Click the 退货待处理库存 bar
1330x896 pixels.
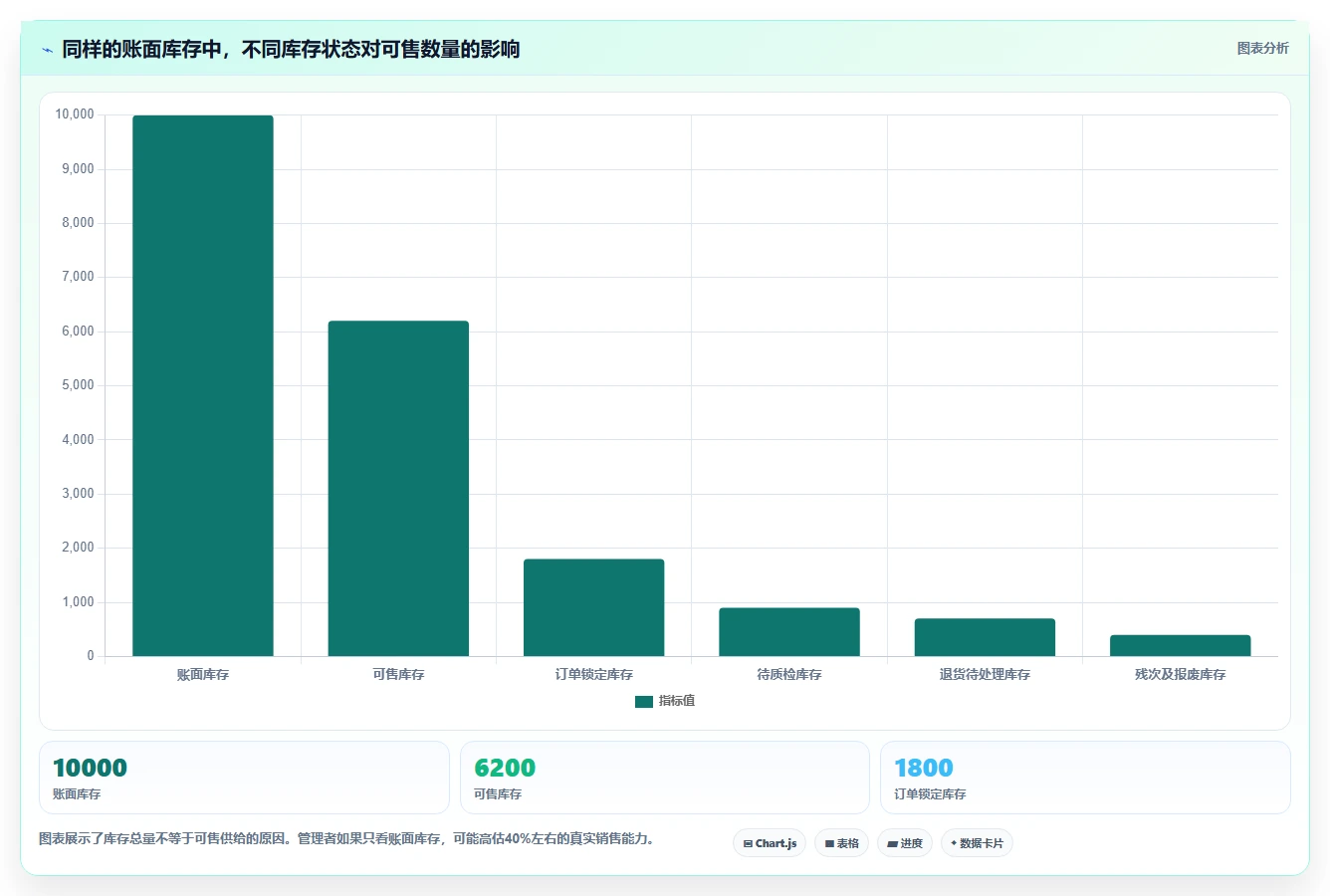click(985, 637)
